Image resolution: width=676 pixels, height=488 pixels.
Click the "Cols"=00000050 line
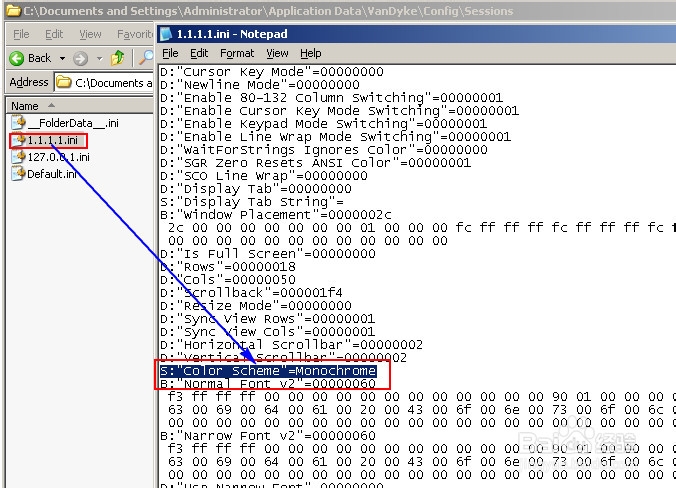(228, 279)
